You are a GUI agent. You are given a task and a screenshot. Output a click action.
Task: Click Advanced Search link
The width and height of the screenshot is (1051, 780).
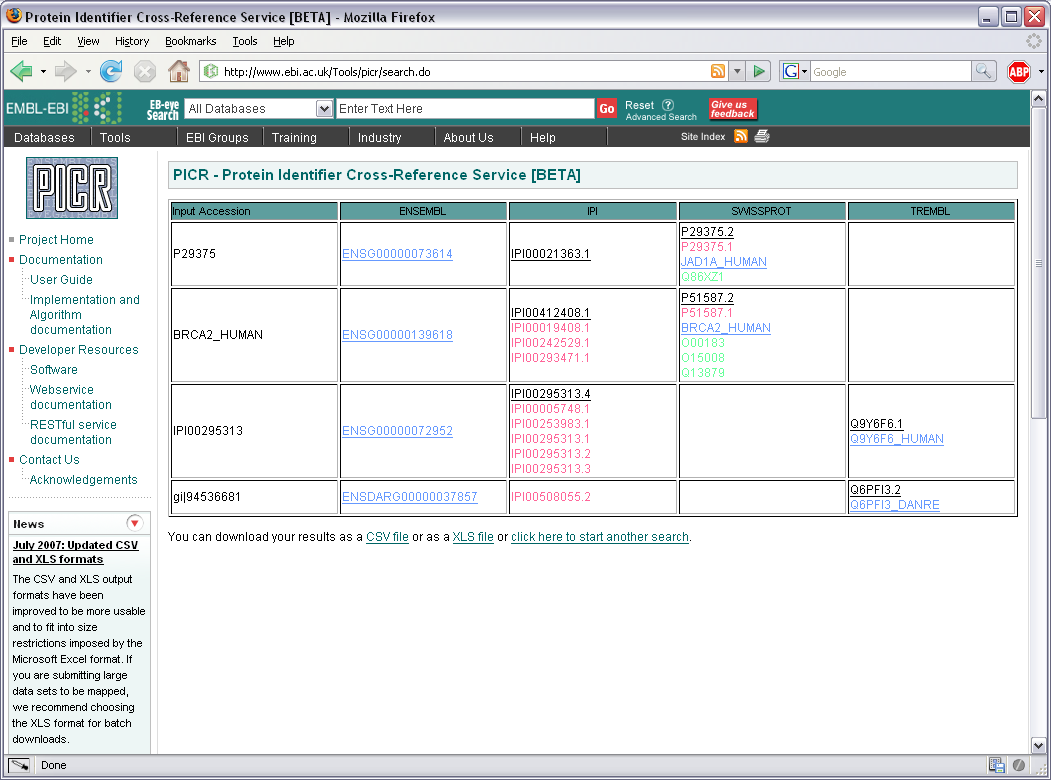661,117
